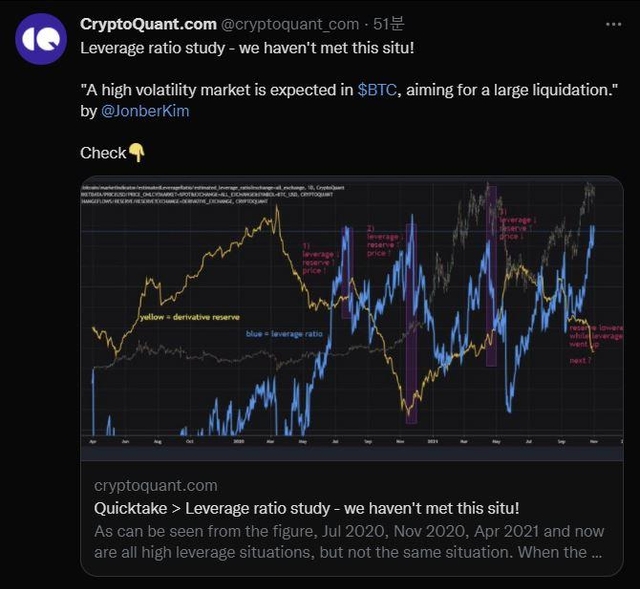Click the card description starting 'As can be seen'
This screenshot has height=589, width=640.
(347, 540)
